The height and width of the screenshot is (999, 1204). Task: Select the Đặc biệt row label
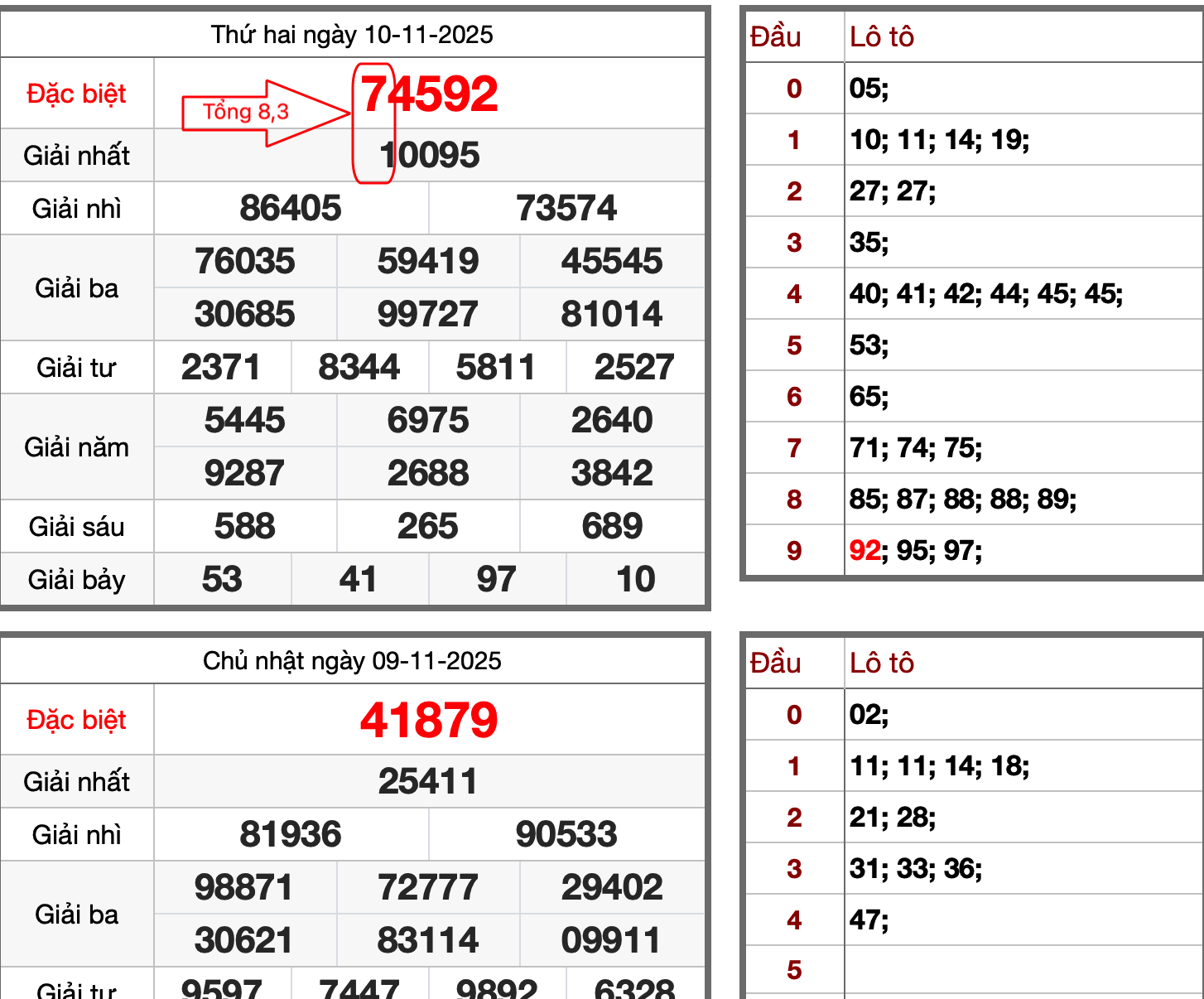[x=76, y=94]
